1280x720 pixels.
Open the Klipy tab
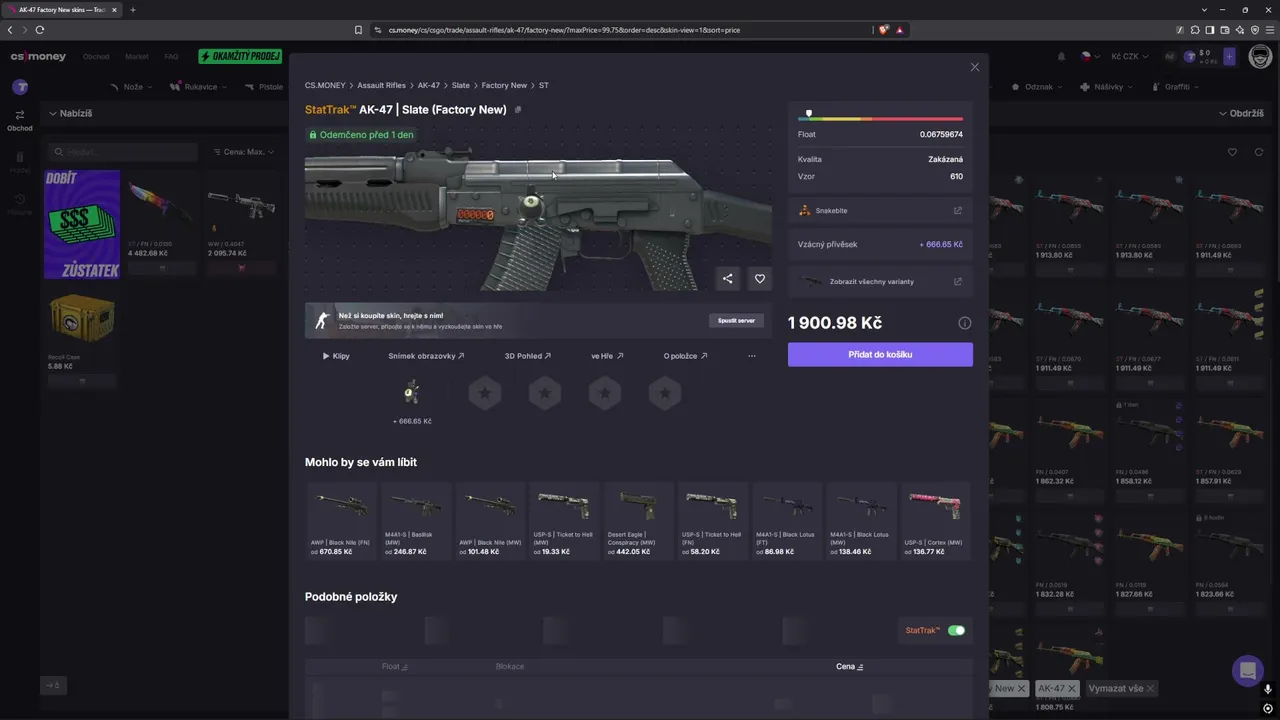tap(336, 356)
